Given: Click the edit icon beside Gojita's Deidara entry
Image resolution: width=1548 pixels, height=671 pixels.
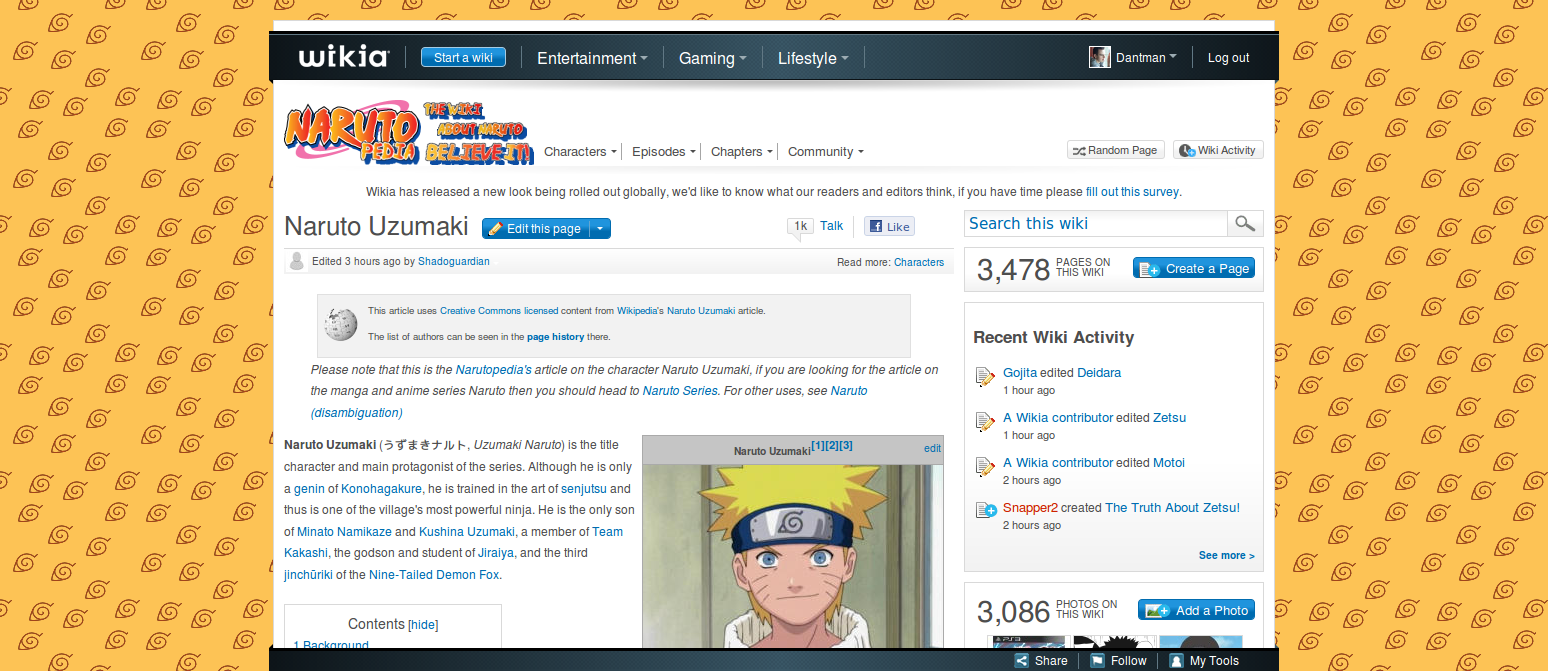Looking at the screenshot, I should pyautogui.click(x=986, y=377).
